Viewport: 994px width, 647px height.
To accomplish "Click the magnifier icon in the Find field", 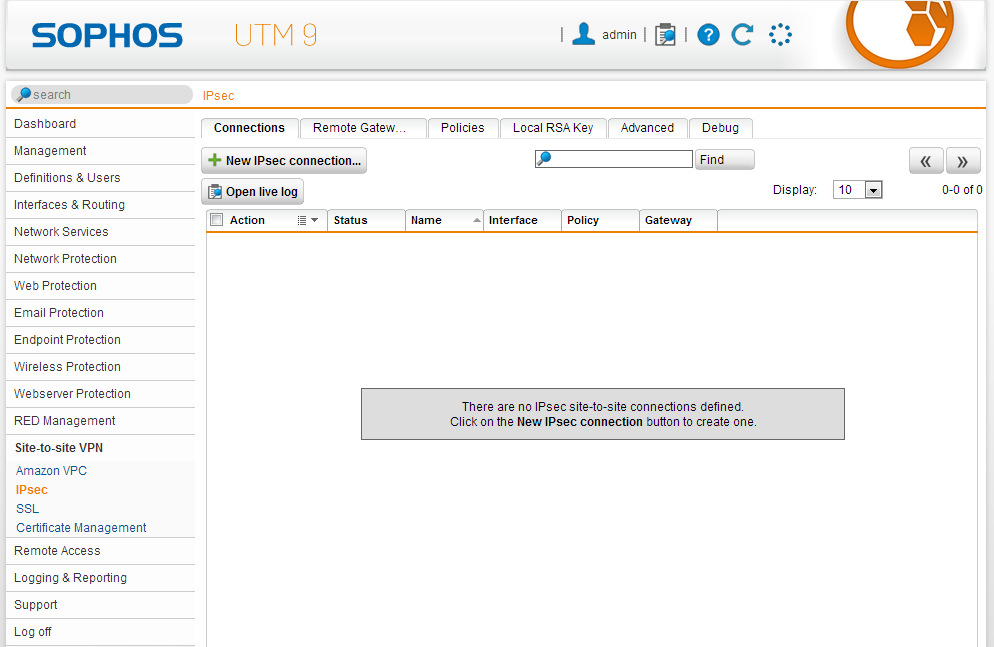I will [544, 158].
